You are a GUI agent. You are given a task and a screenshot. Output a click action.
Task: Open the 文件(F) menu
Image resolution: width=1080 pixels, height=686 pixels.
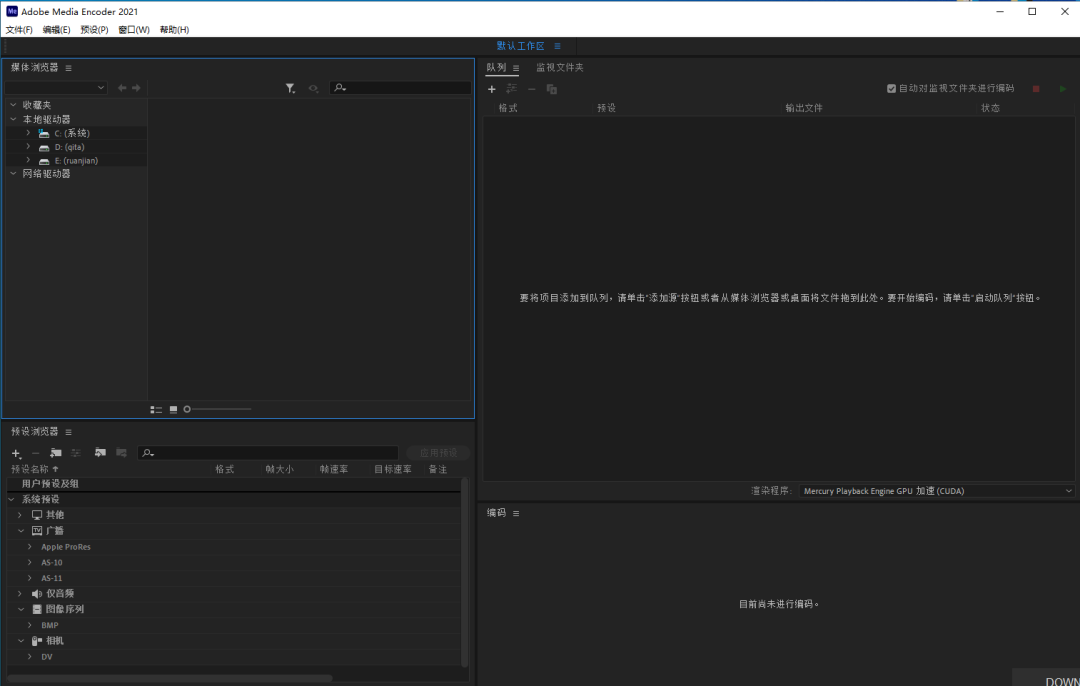(x=19, y=30)
